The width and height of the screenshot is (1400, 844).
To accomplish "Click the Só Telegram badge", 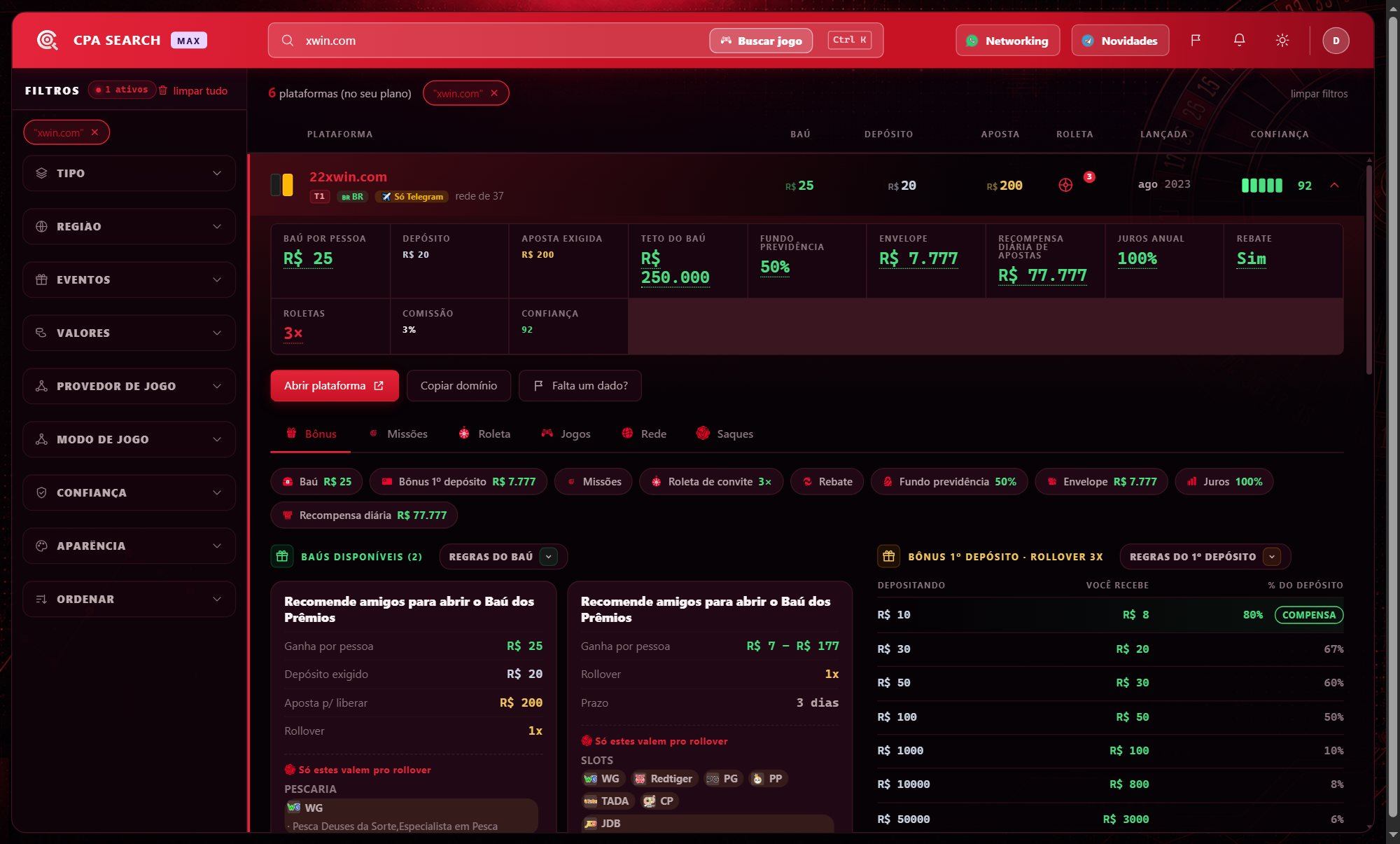I will coord(412,197).
